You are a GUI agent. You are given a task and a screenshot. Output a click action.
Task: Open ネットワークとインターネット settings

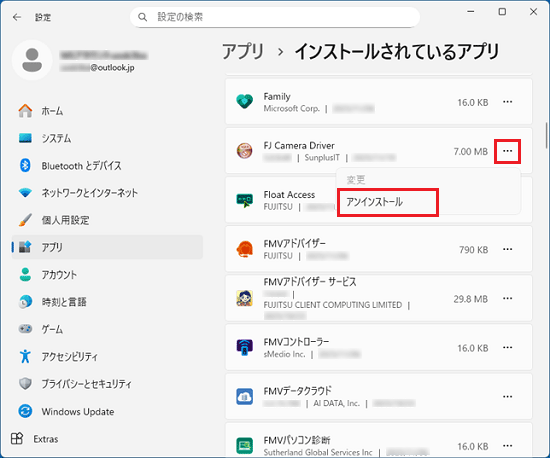[107, 193]
